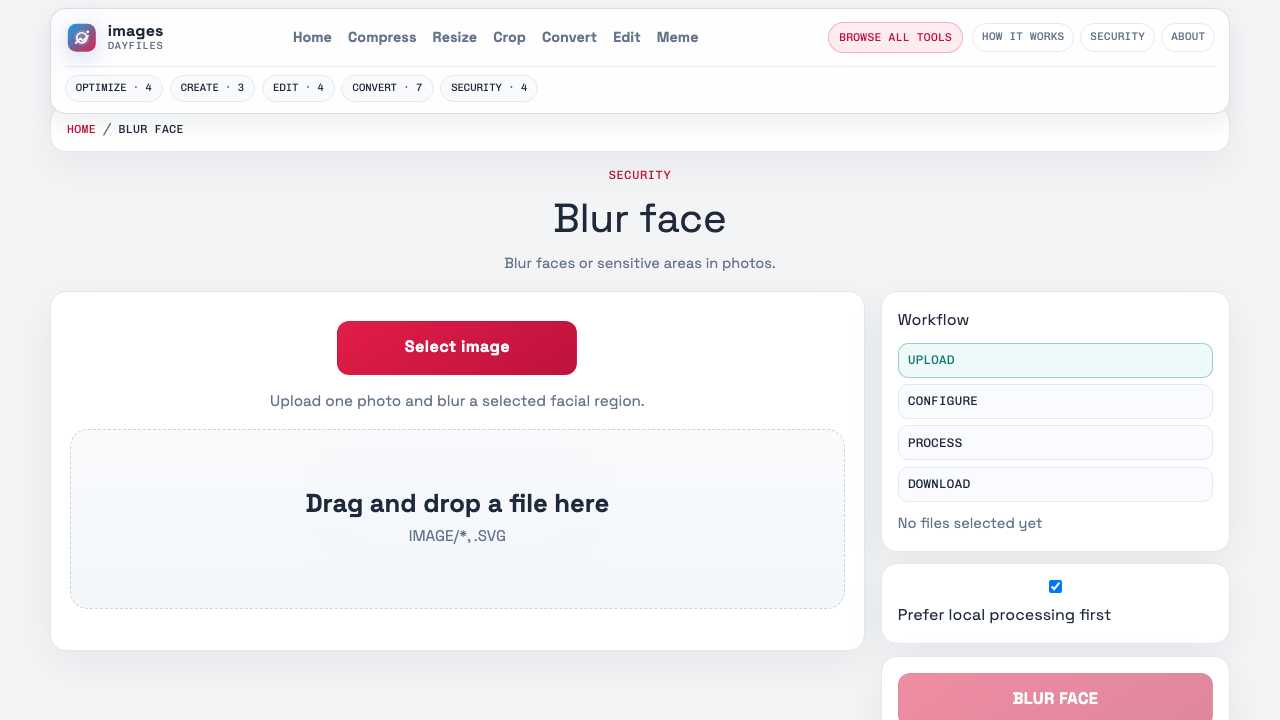Open the Meme menu item
Image resolution: width=1280 pixels, height=720 pixels.
coord(677,37)
